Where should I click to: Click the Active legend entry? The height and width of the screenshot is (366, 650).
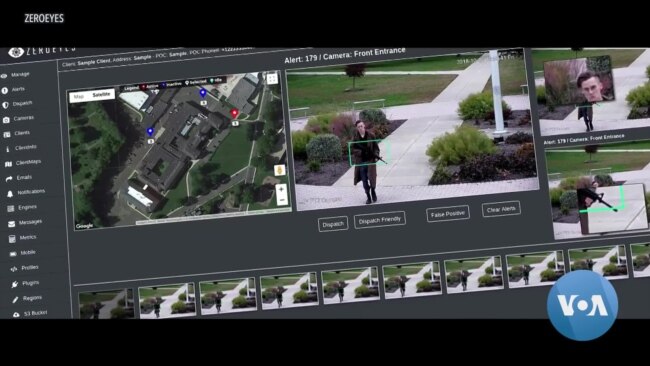(x=150, y=87)
